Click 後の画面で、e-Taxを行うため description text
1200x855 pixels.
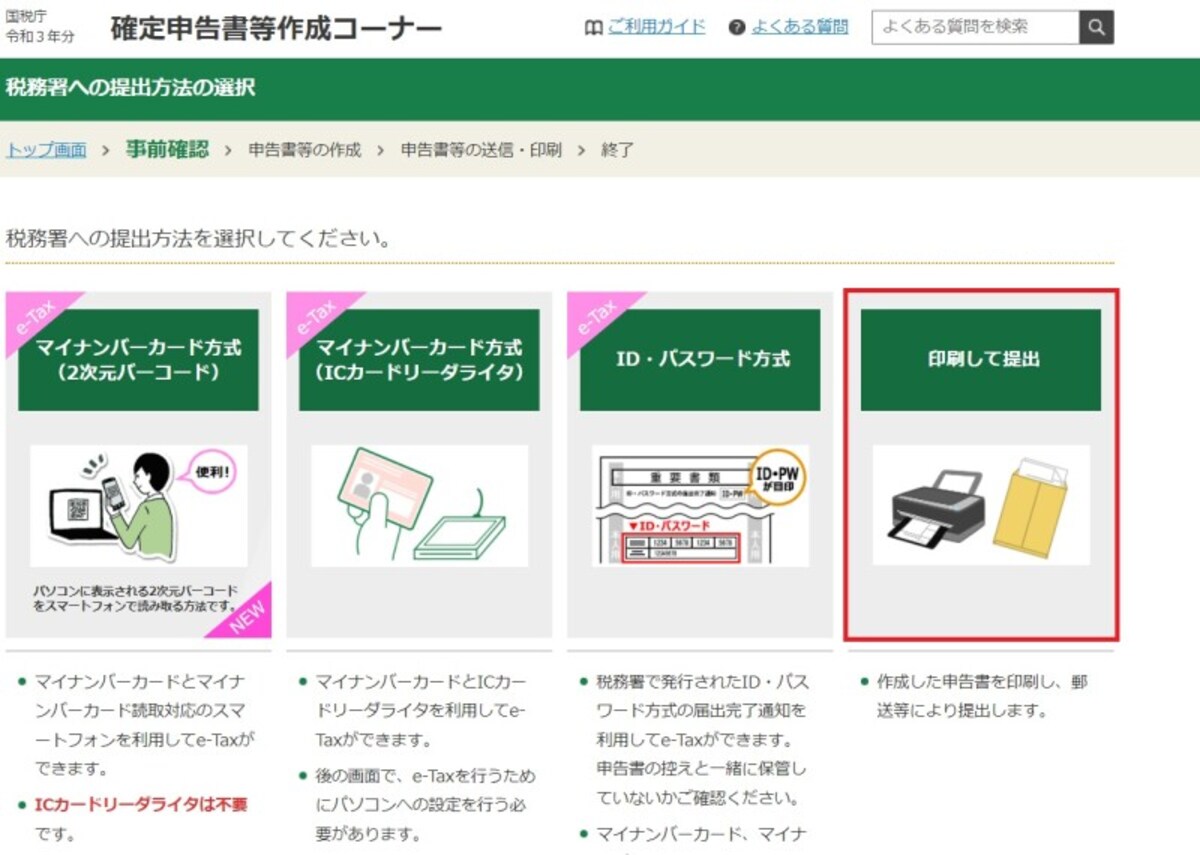click(425, 805)
